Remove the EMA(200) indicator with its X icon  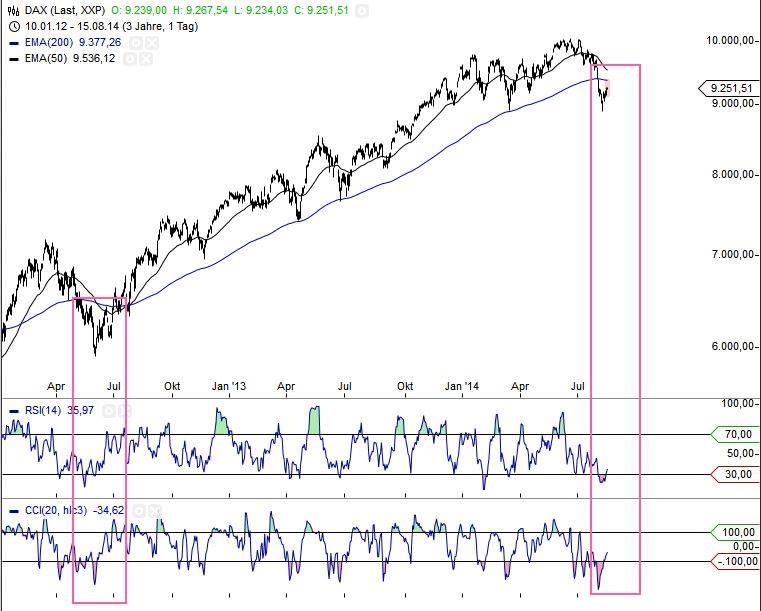point(152,43)
